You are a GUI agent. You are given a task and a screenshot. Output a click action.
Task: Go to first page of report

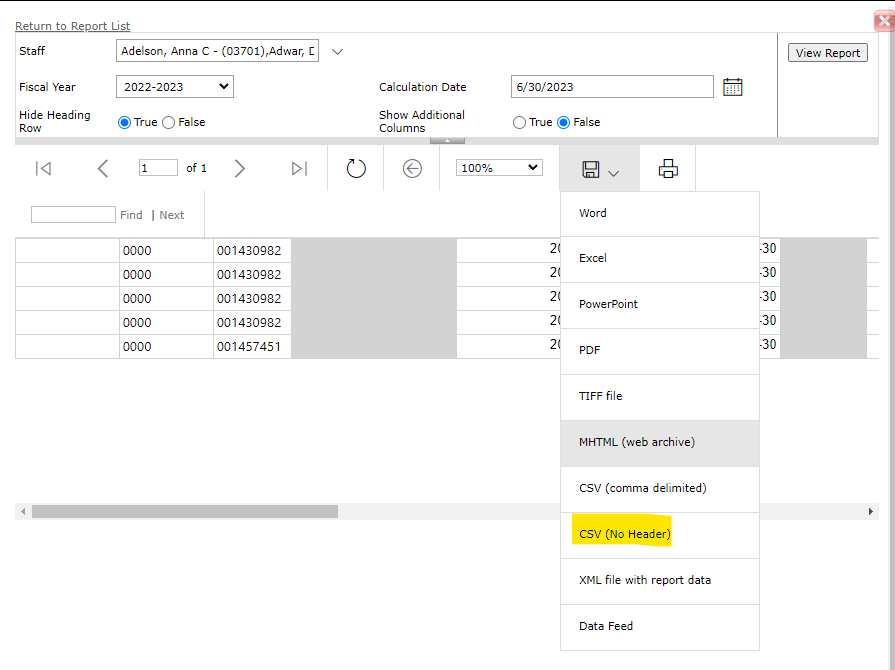tap(43, 168)
